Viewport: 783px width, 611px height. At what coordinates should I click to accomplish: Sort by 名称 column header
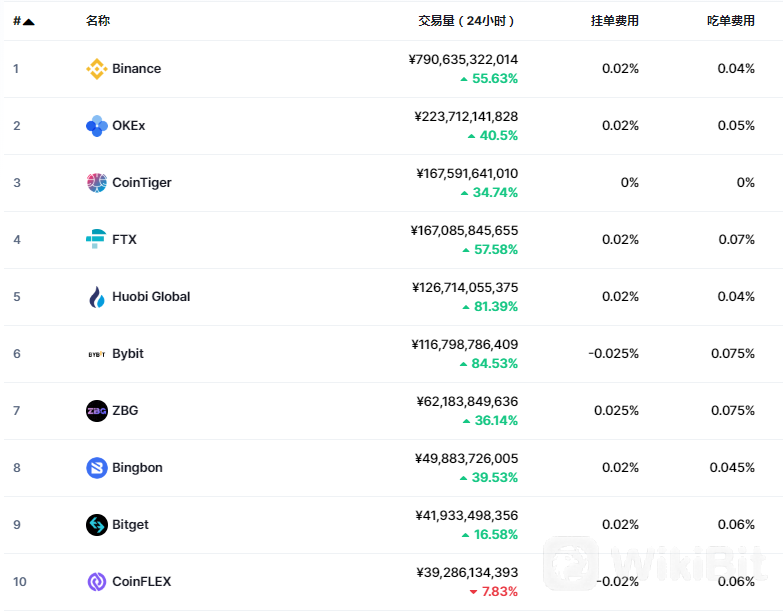[x=98, y=20]
